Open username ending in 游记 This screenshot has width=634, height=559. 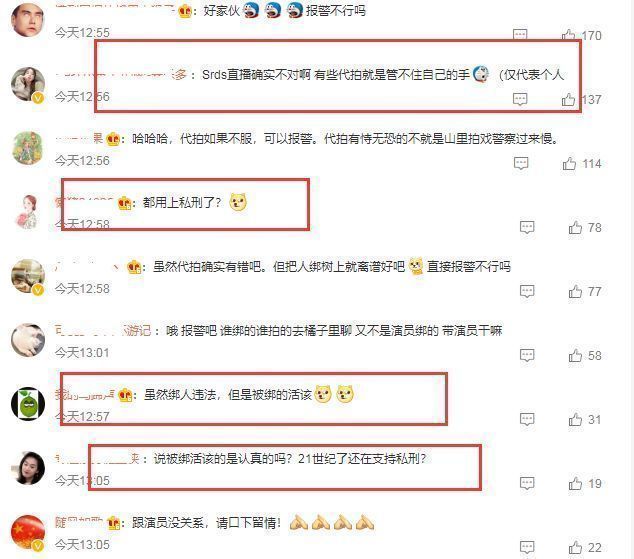click(103, 331)
